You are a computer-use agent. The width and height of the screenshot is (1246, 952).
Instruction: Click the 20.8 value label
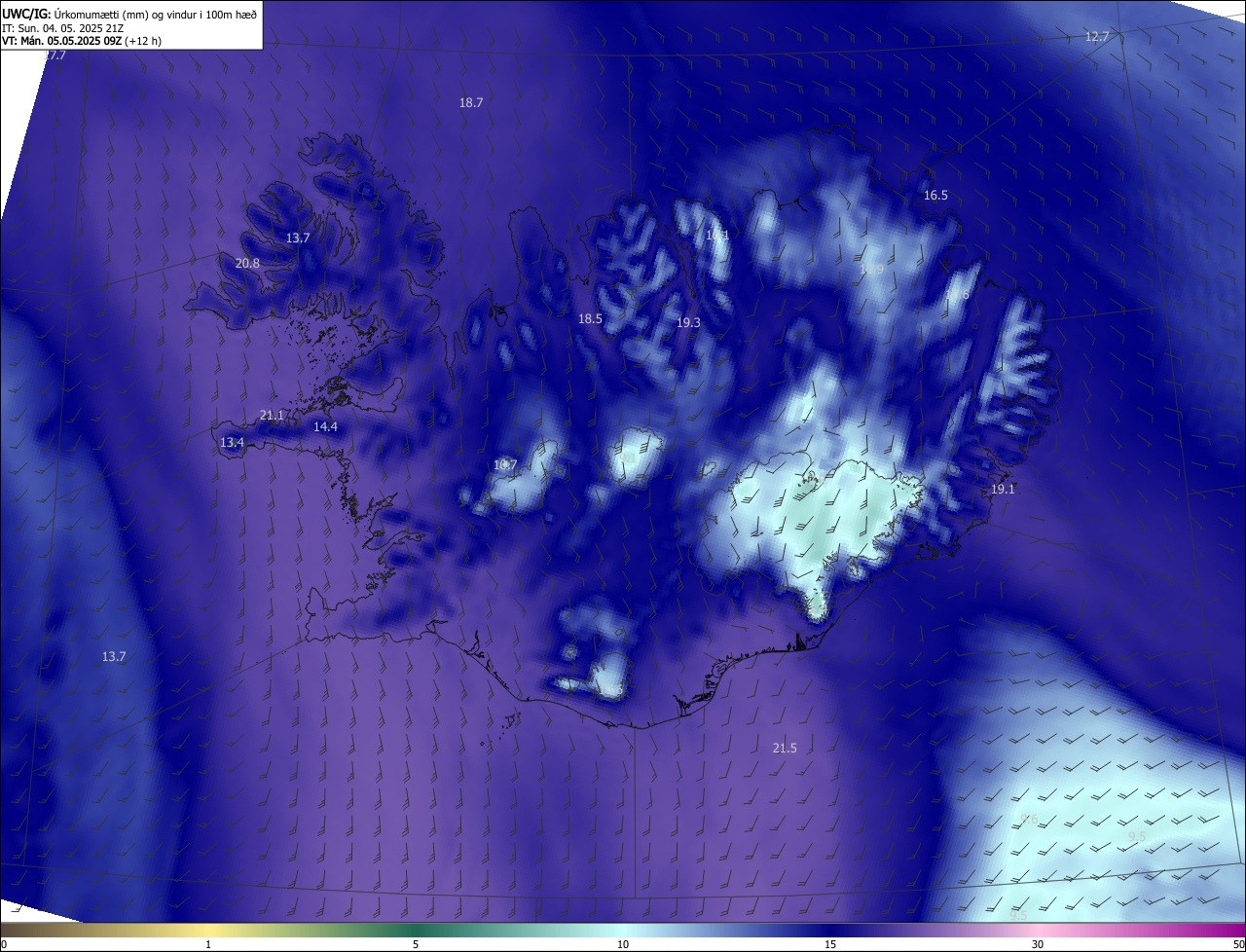tap(247, 264)
